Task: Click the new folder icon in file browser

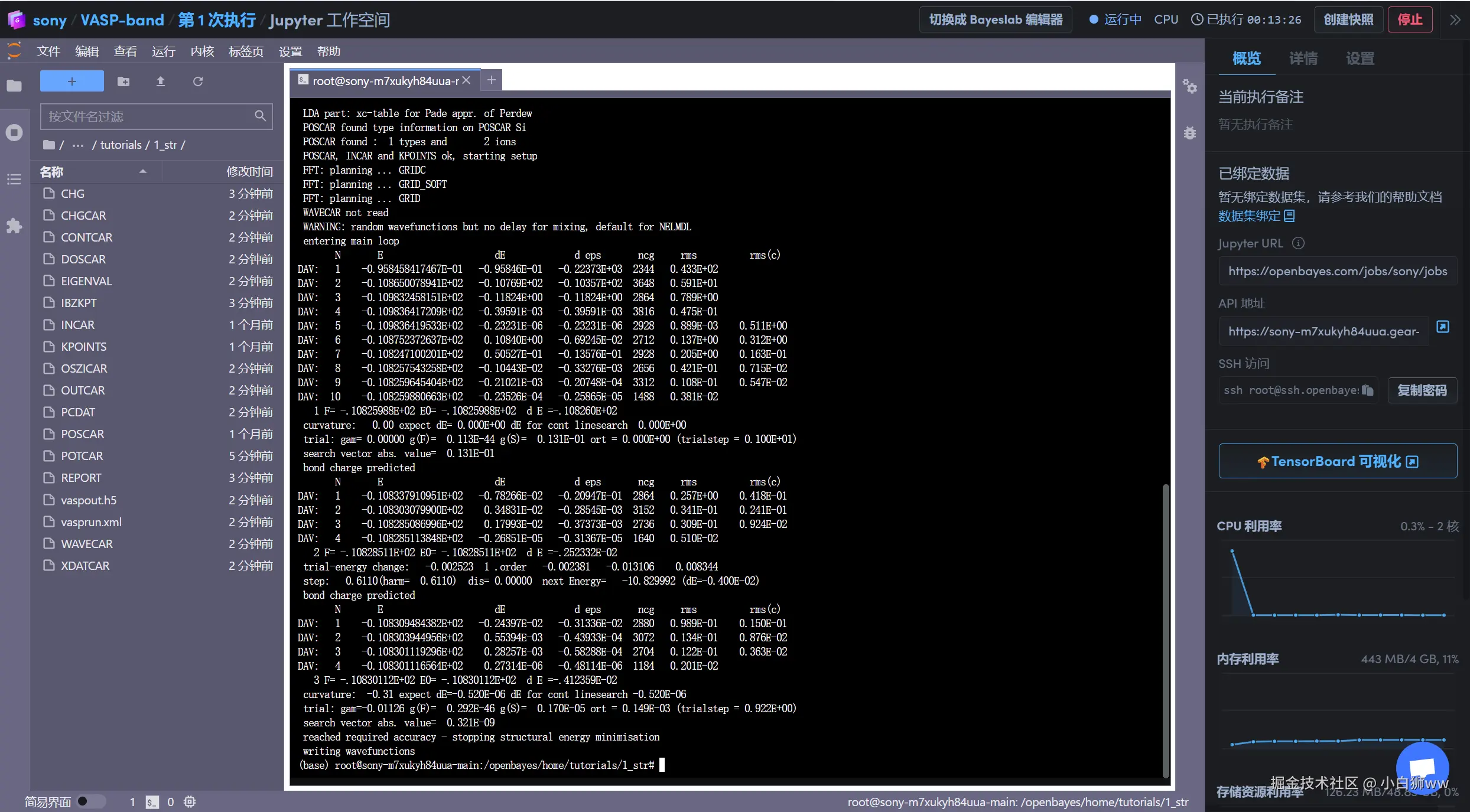Action: coord(123,81)
